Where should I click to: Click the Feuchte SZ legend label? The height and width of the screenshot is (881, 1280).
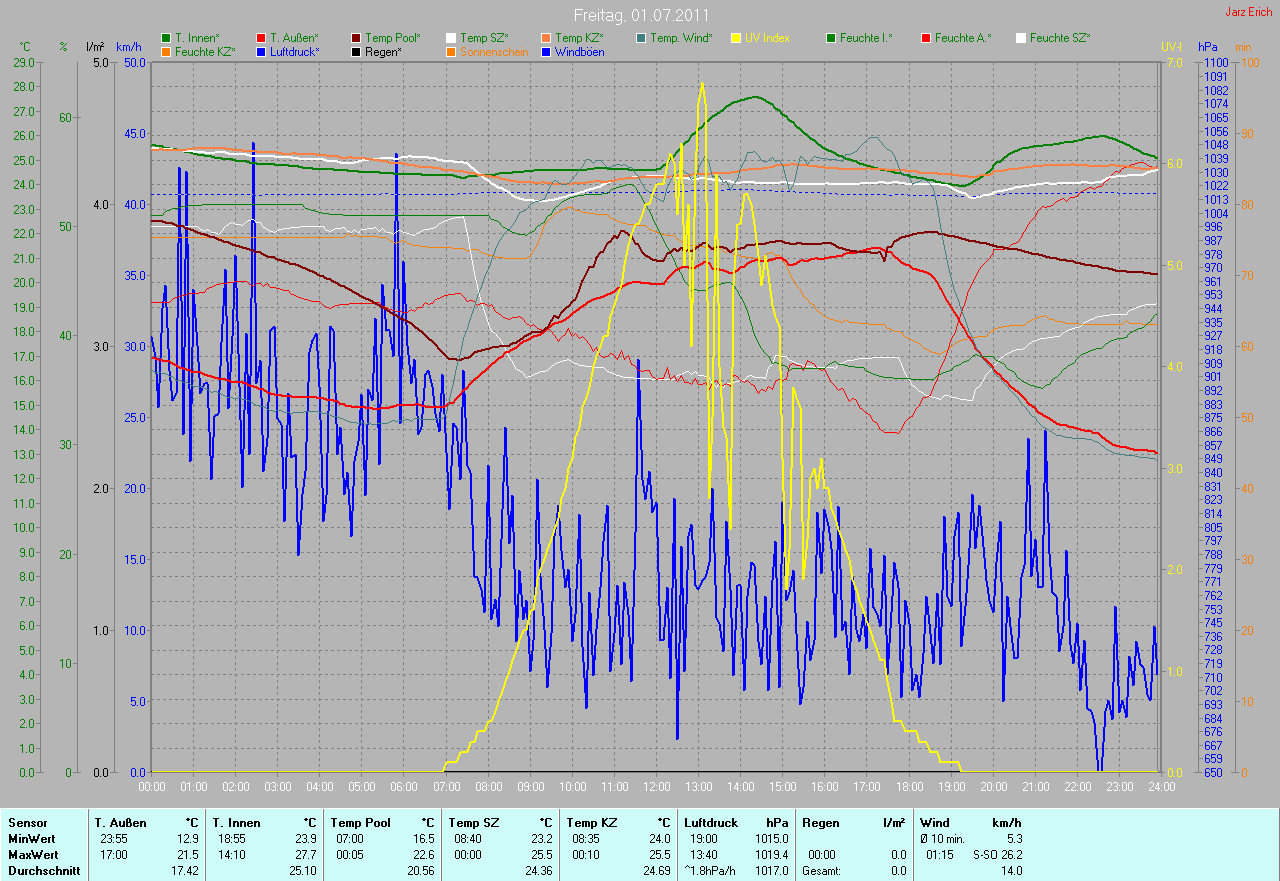tap(1059, 38)
